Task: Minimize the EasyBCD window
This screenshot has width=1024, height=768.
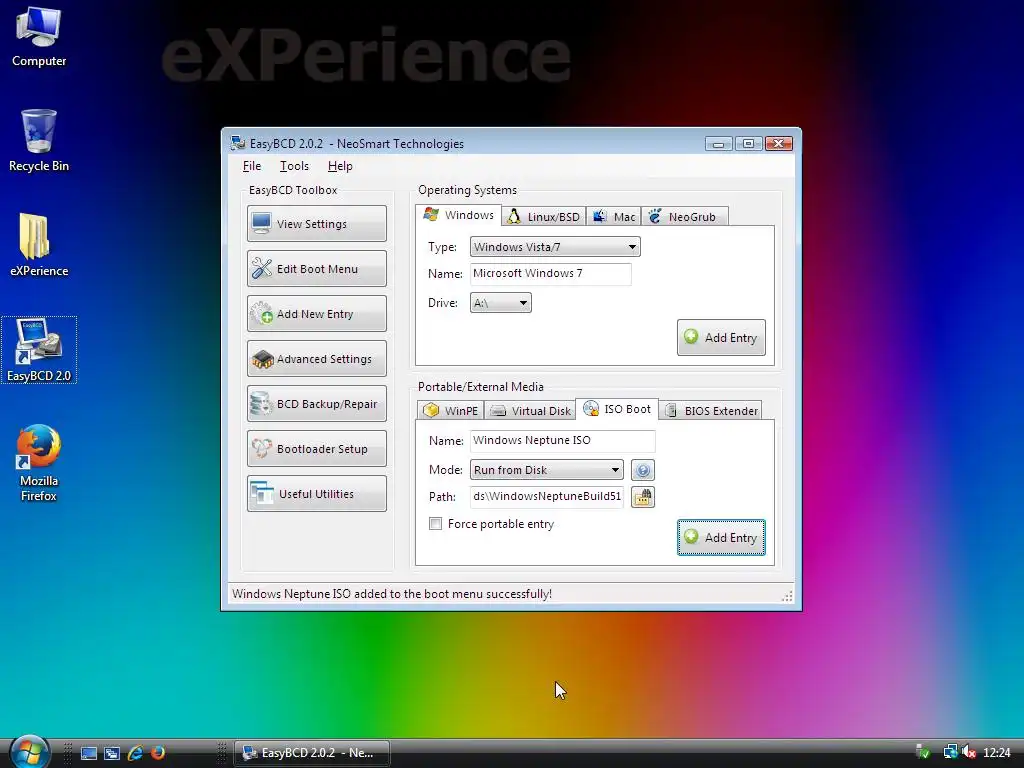Action: 718,143
